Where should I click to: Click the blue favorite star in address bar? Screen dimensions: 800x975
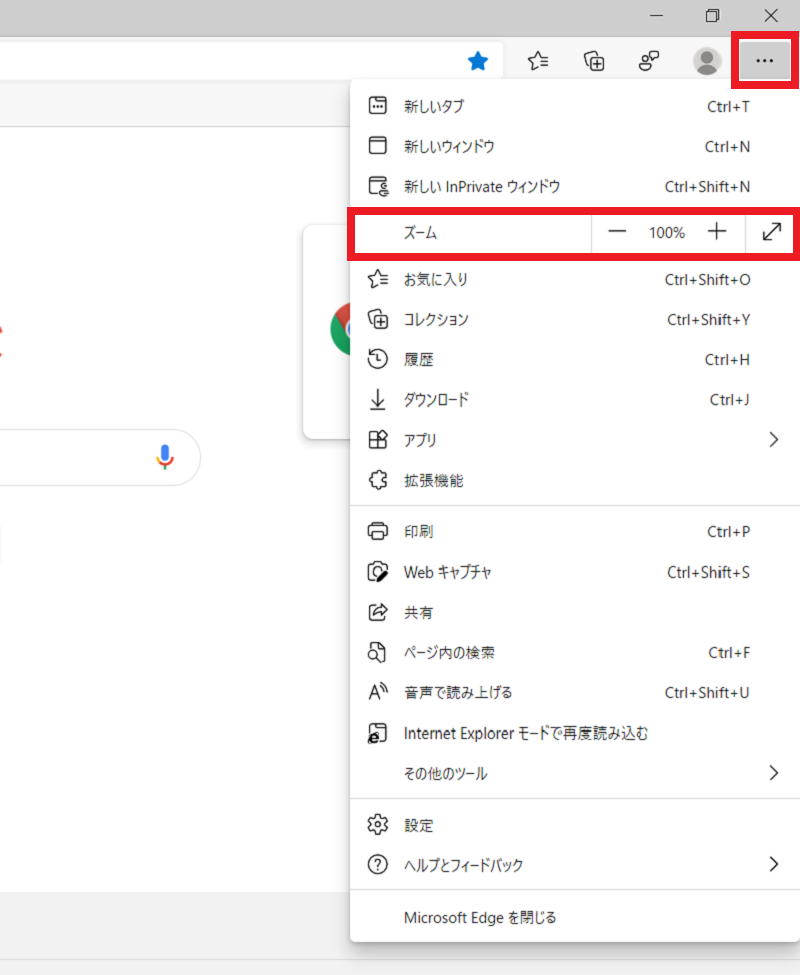477,61
